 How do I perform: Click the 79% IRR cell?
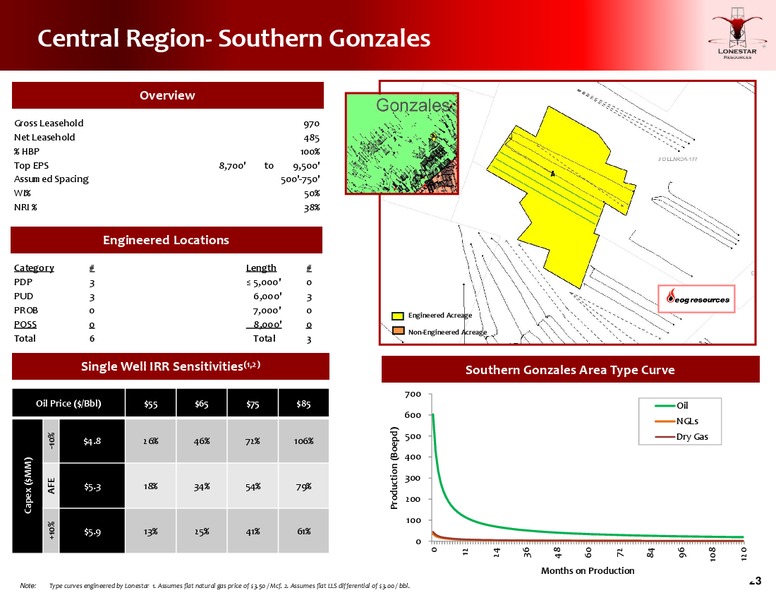[304, 486]
